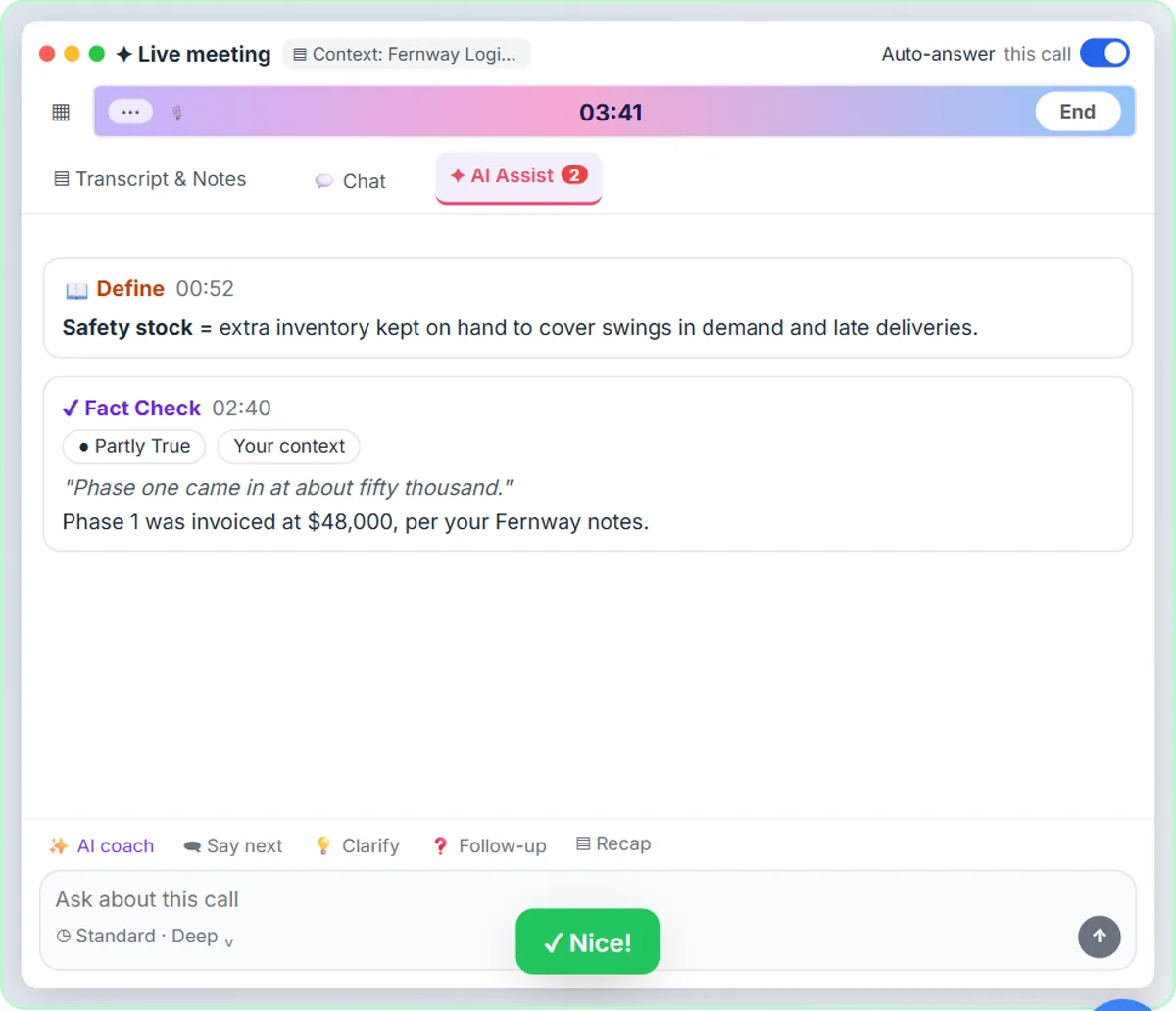Image resolution: width=1176 pixels, height=1011 pixels.
Task: Click the red badge showing 2 on AI Assist
Action: click(x=574, y=175)
